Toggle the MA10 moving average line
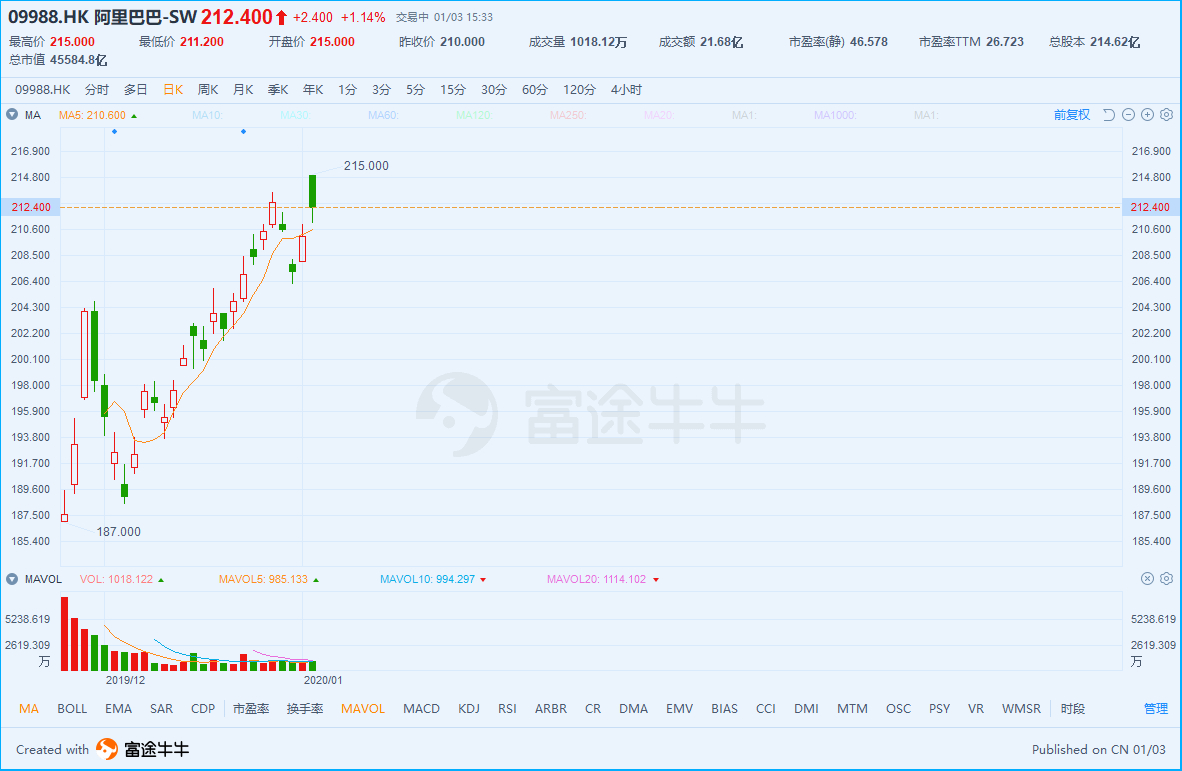This screenshot has height=771, width=1182. 207,115
